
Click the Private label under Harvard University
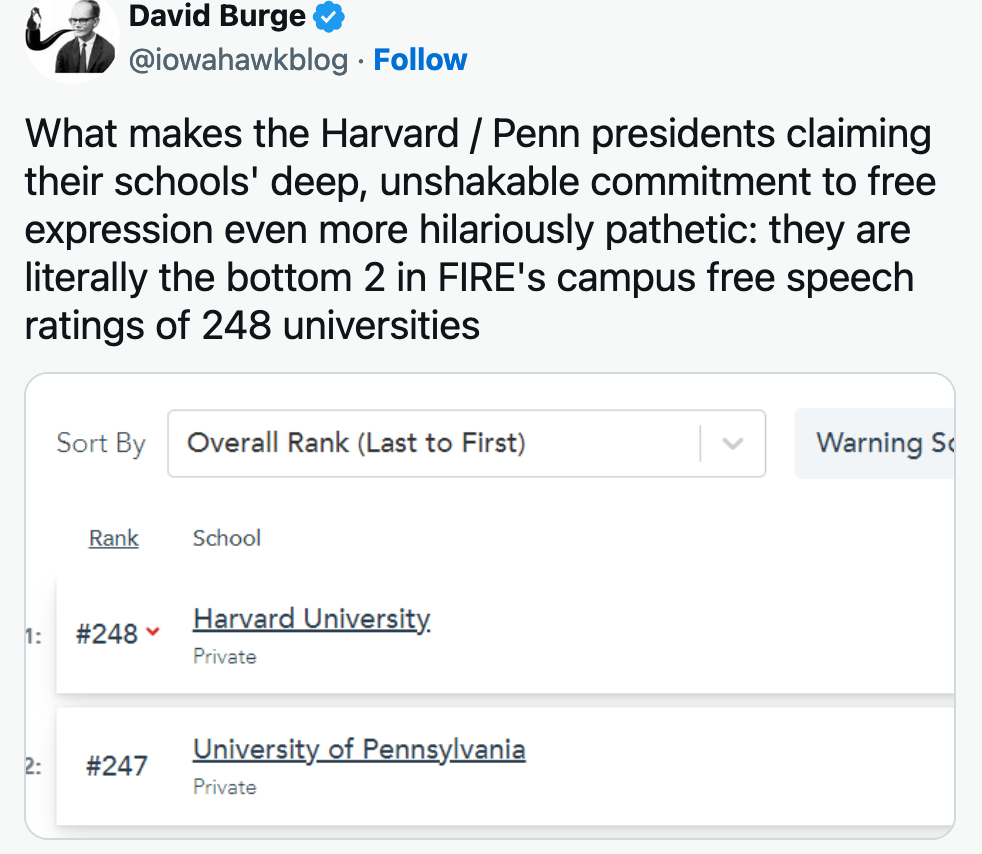[225, 657]
